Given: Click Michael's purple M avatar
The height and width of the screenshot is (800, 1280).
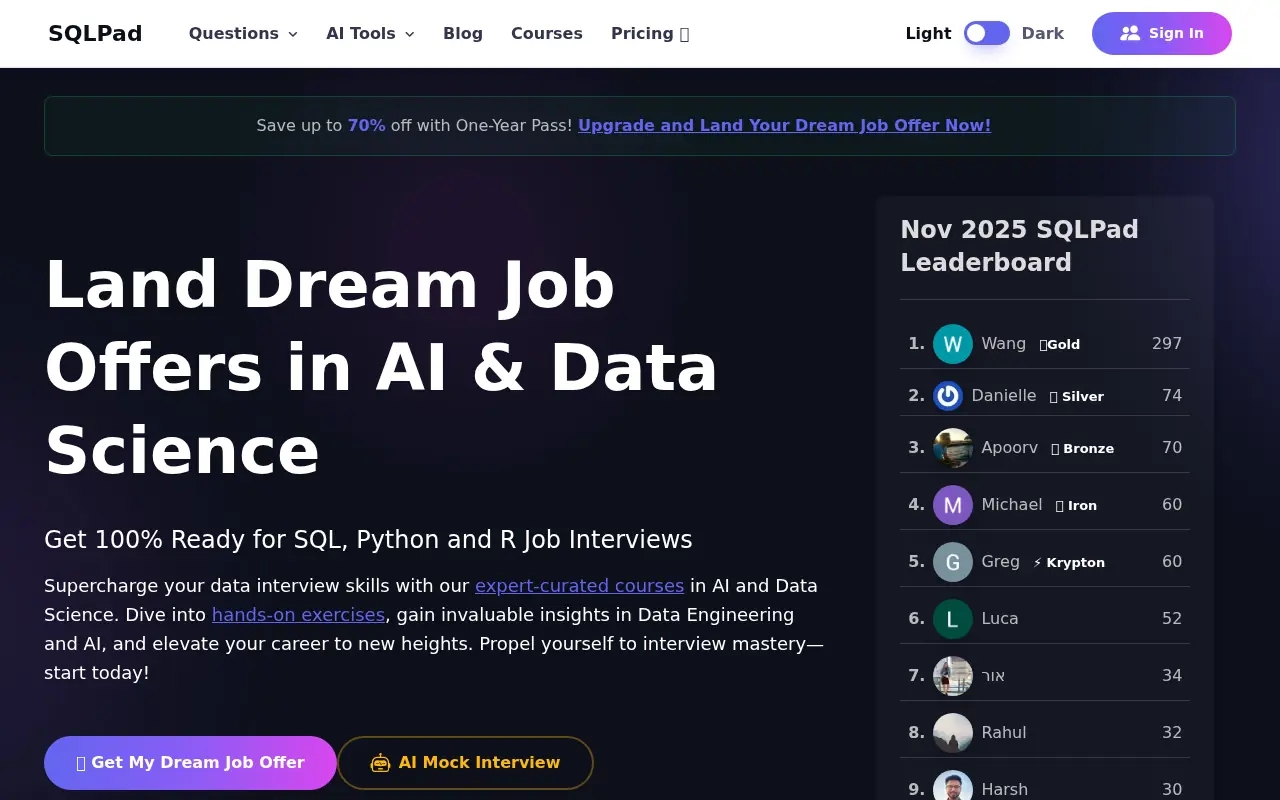Looking at the screenshot, I should (953, 505).
